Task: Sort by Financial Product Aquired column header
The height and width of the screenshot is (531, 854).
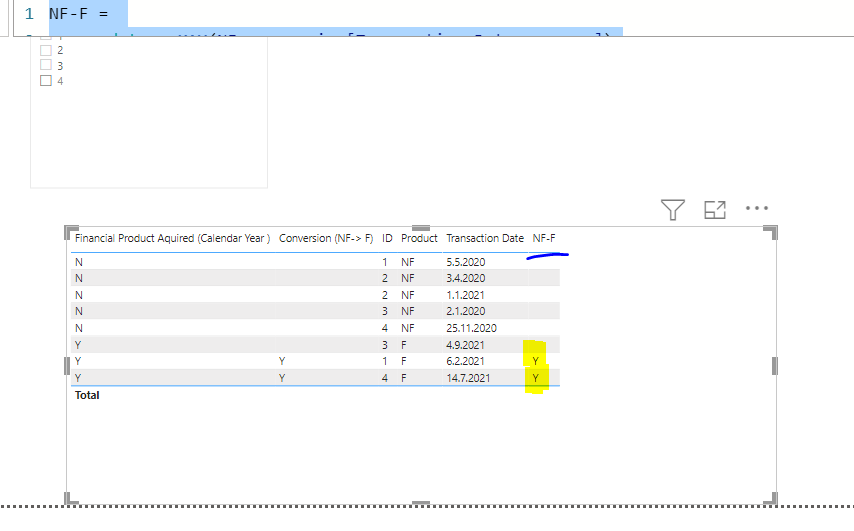Action: tap(172, 239)
